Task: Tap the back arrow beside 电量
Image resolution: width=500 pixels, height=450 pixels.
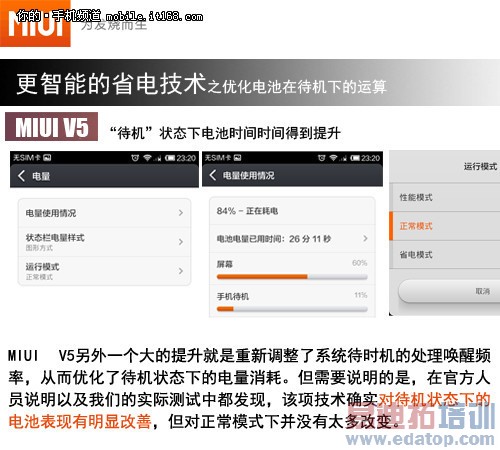Action: click(22, 176)
